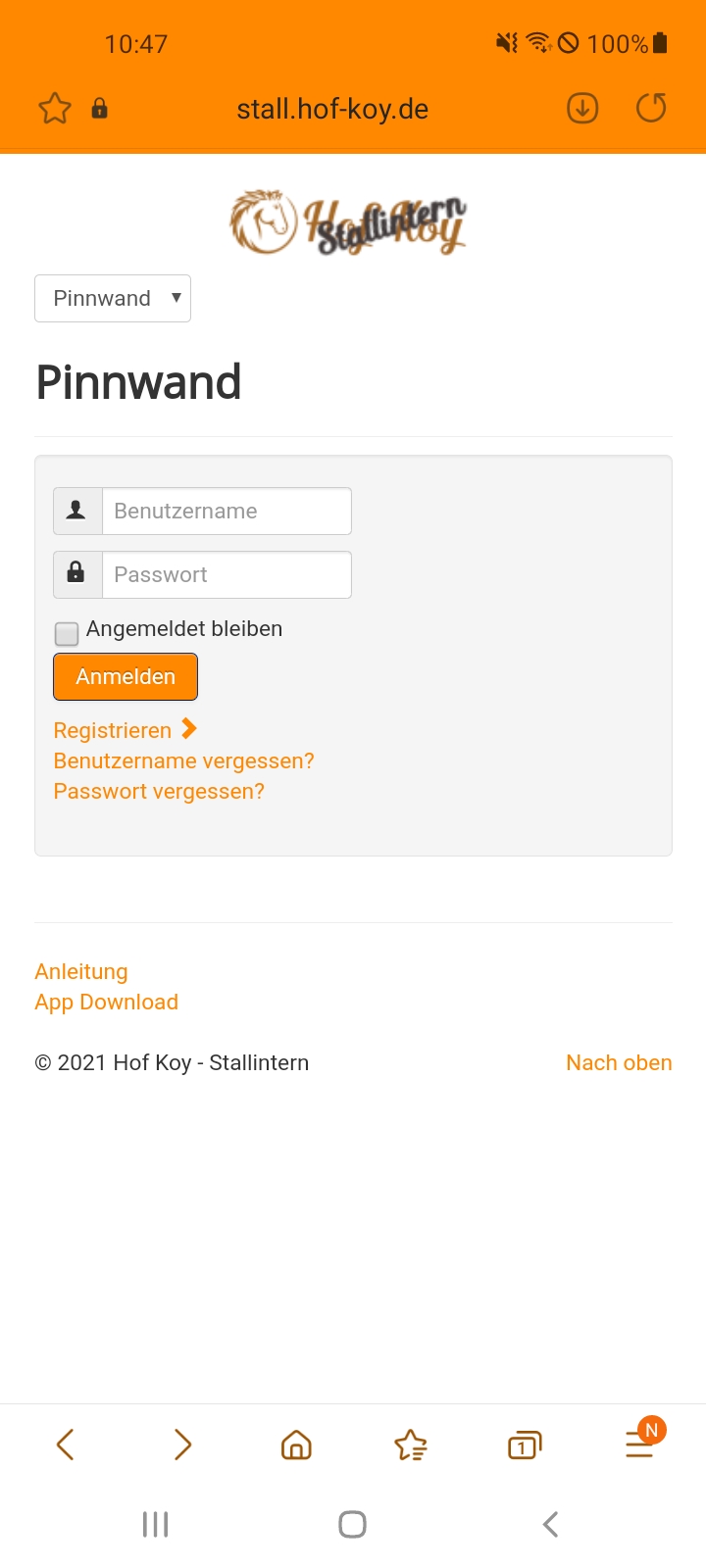Open the browser home page icon
The image size is (706, 1568).
[296, 1445]
